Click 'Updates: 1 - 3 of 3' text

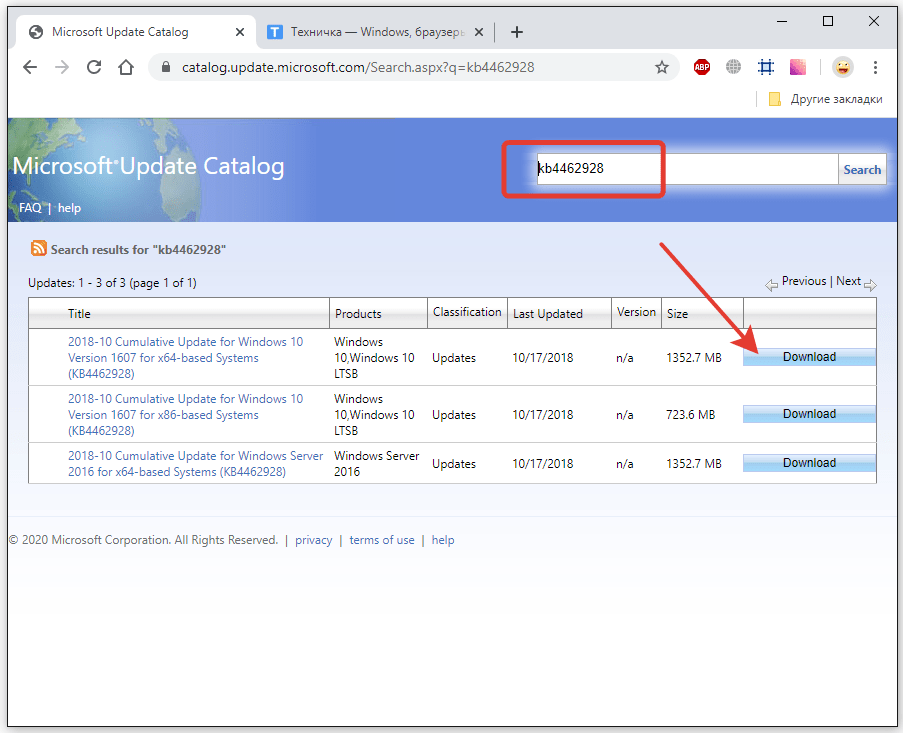(x=77, y=283)
